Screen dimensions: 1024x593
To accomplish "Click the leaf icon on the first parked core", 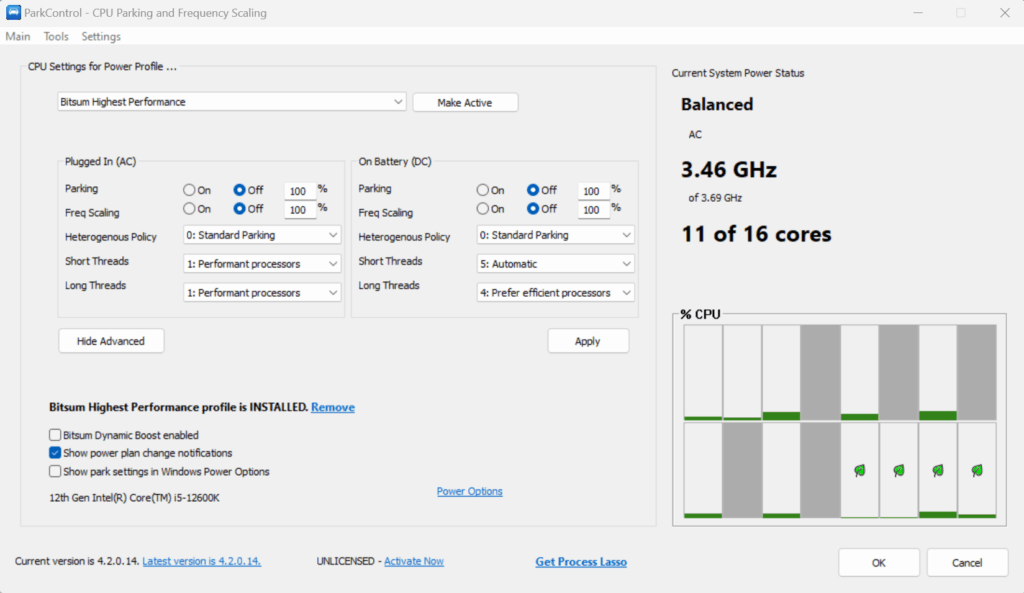I will 858,468.
